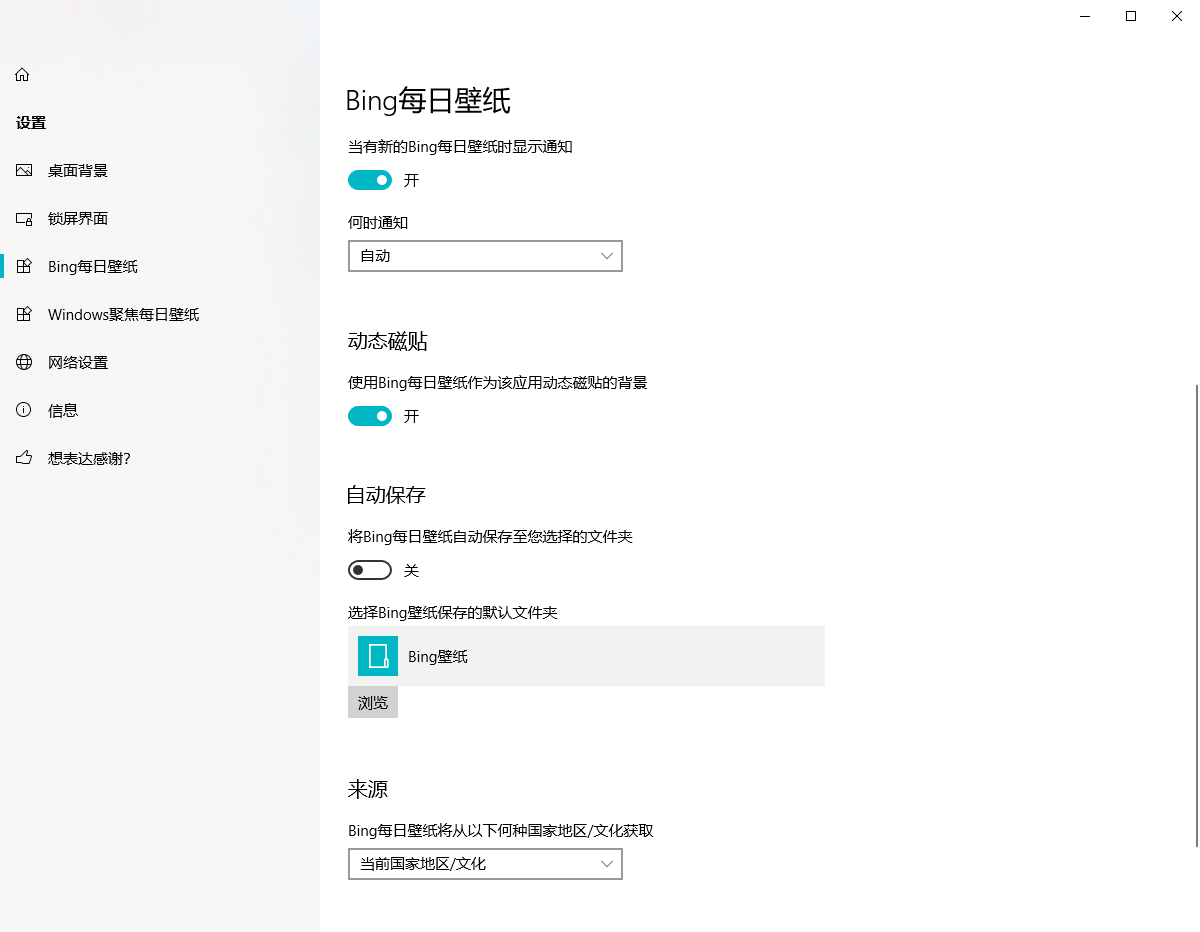Click the 浏览 browse button
Viewport: 1200px width, 932px height.
pos(373,703)
